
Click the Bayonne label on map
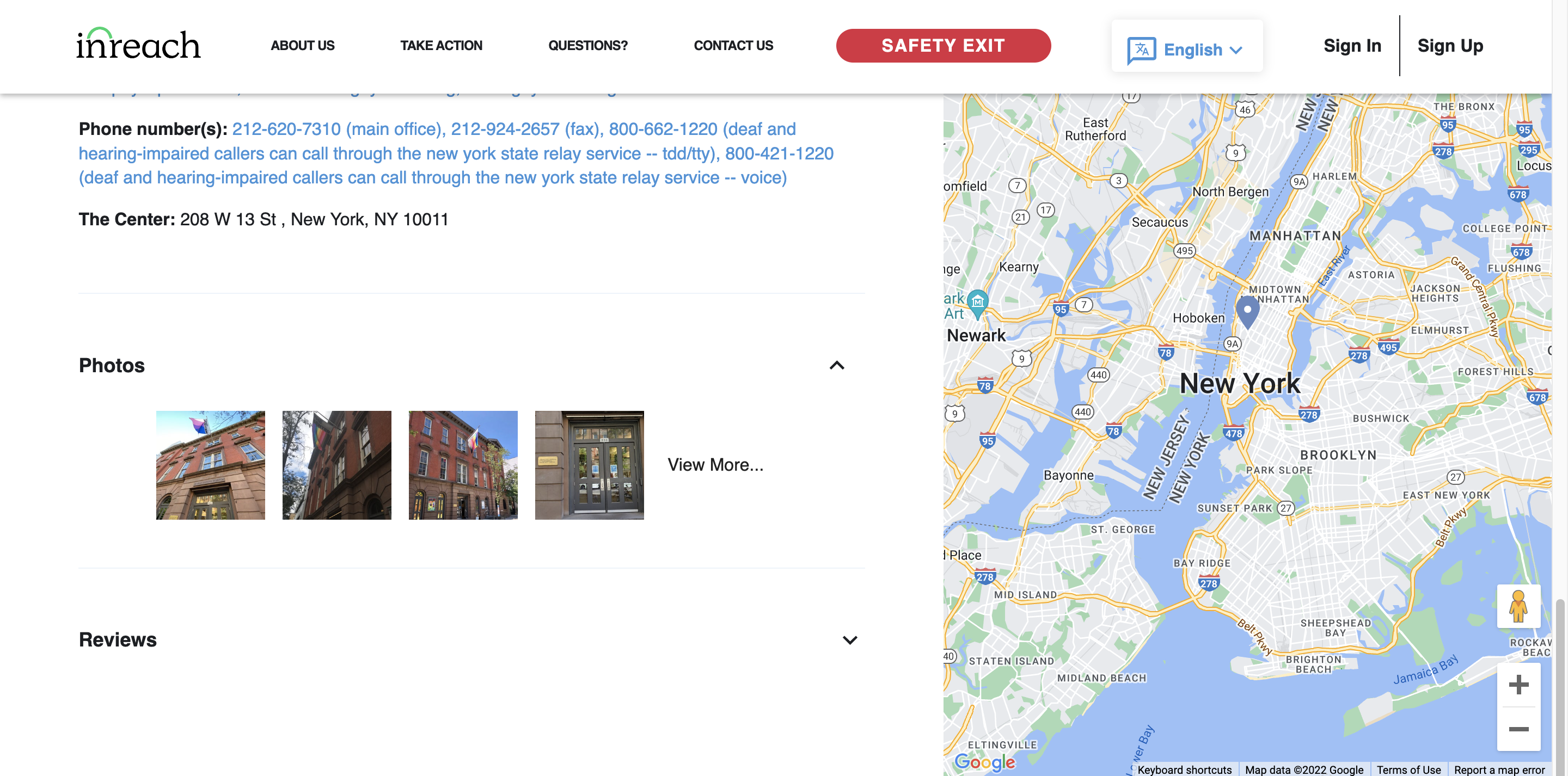(x=1068, y=475)
